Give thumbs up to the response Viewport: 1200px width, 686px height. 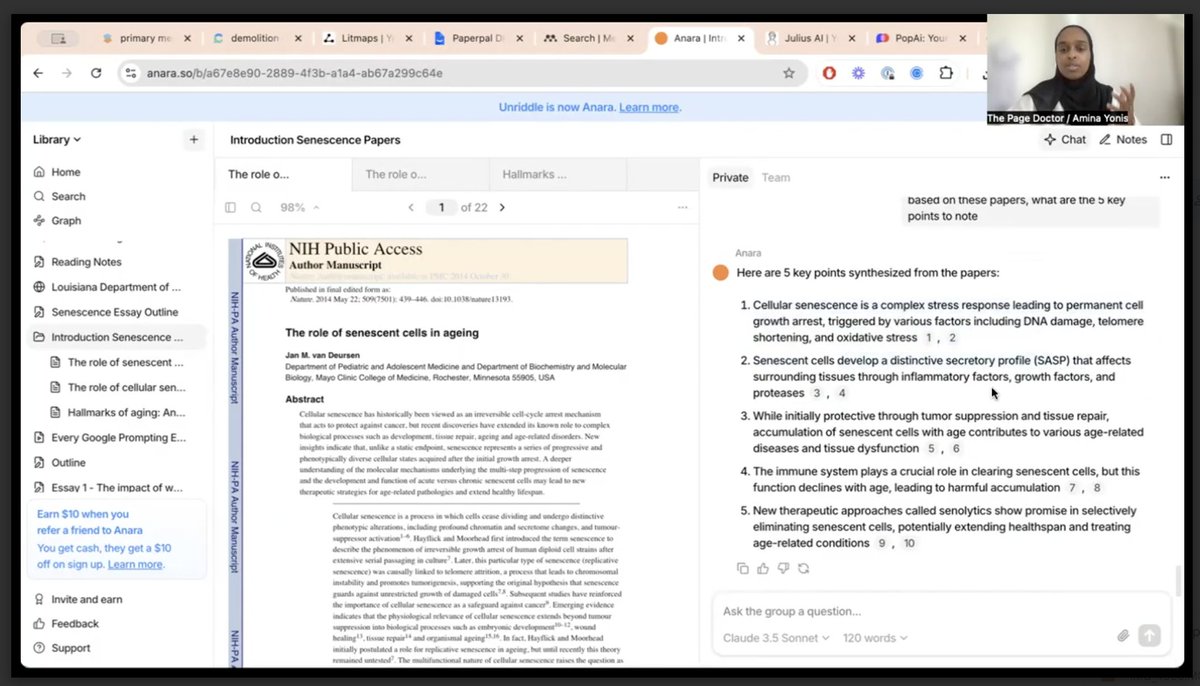pos(763,568)
